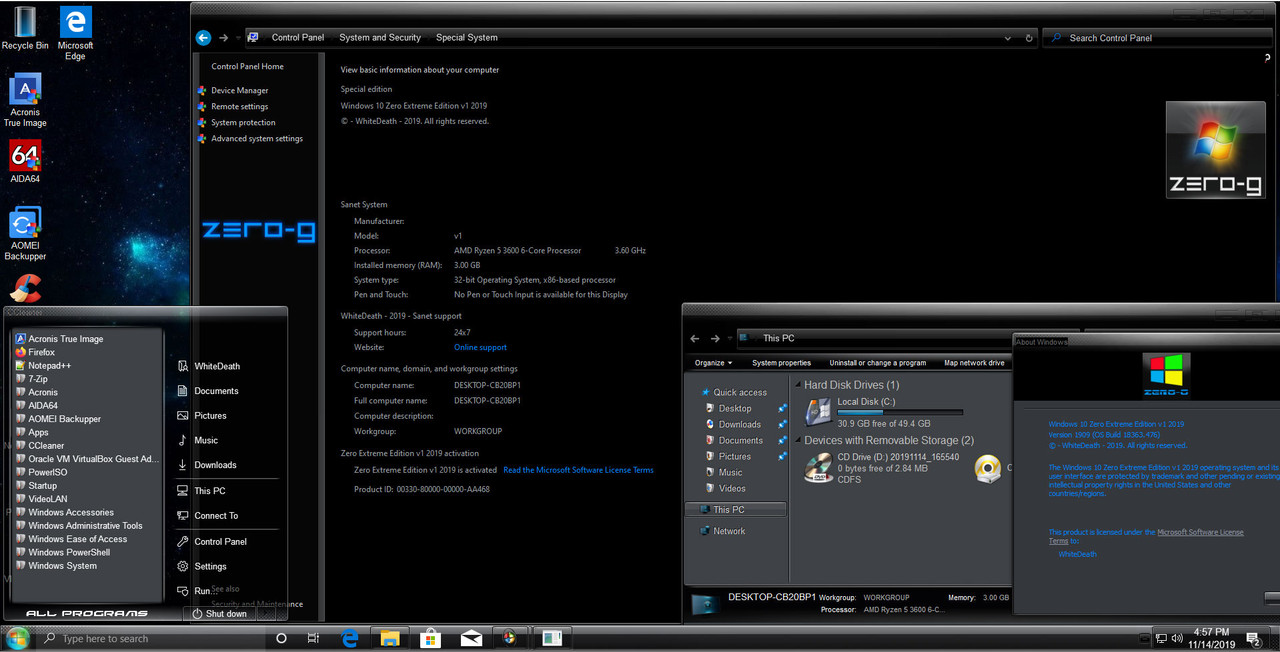The height and width of the screenshot is (652, 1280).
Task: Select Network in navigation pane
Action: click(729, 532)
